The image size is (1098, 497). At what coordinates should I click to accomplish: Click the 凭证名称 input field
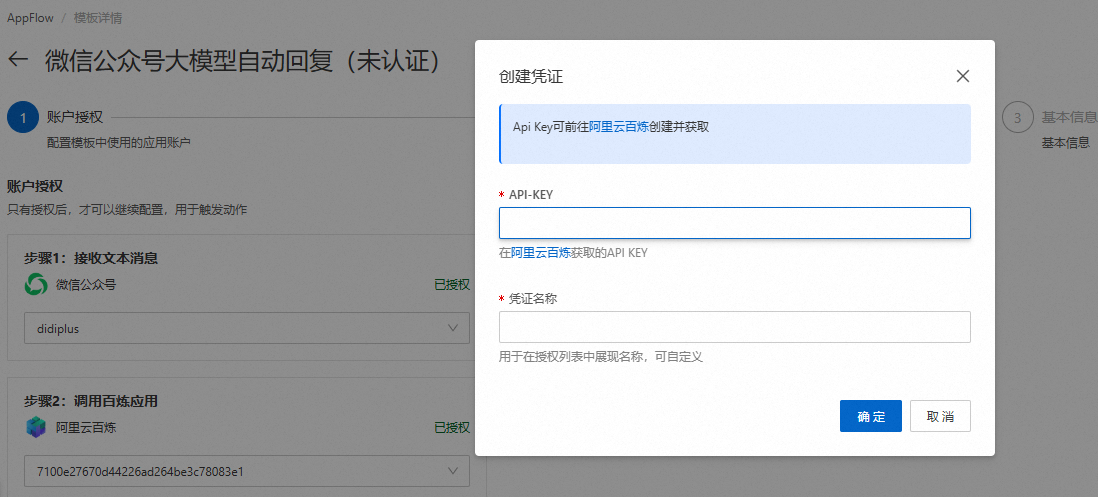tap(735, 327)
